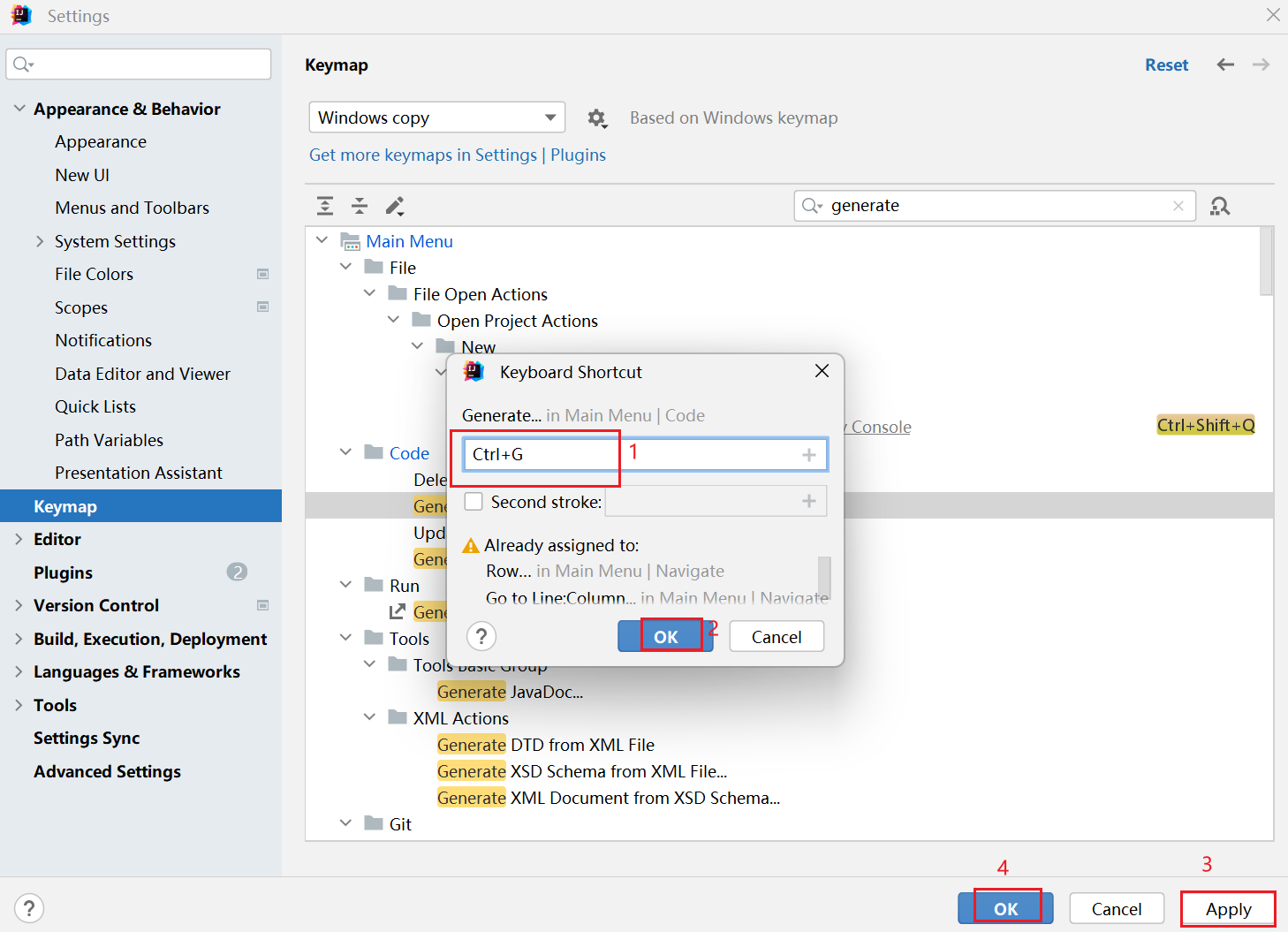Select Row... in Main Menu | Navigate entry
The image size is (1288, 932).
point(604,571)
